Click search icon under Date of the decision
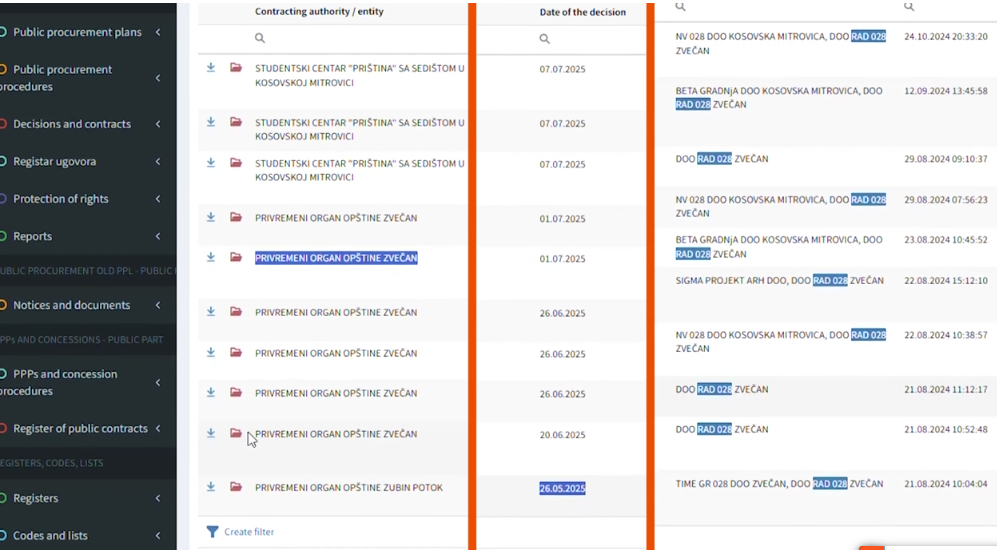997x550 pixels. pyautogui.click(x=545, y=39)
